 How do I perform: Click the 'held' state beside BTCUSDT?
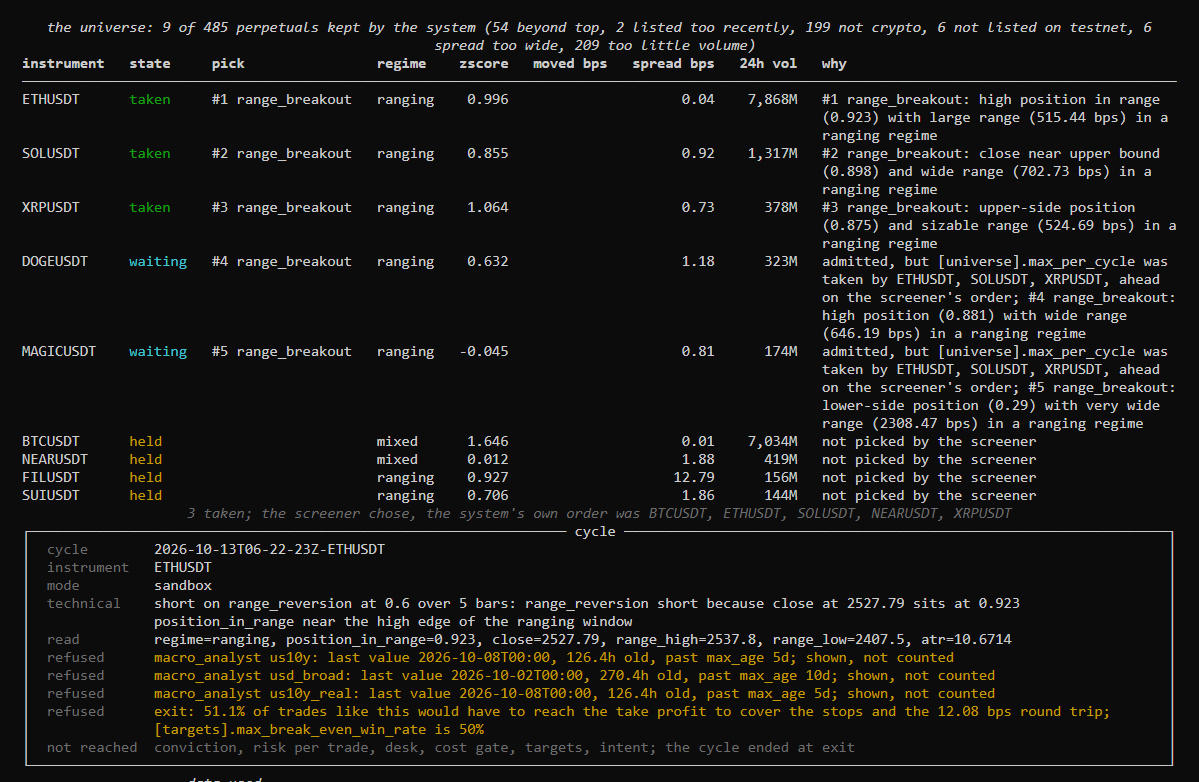(145, 442)
